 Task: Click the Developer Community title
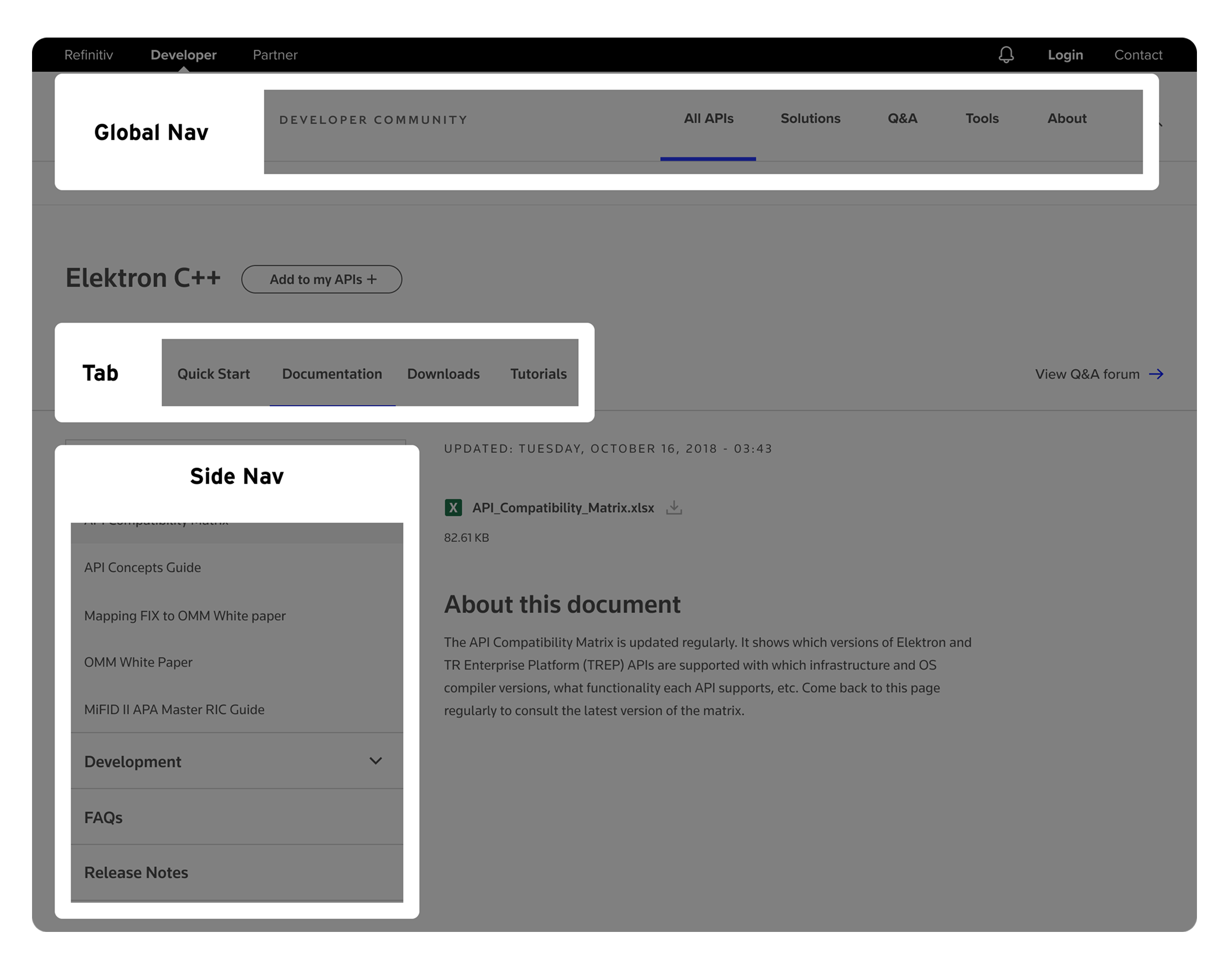click(373, 120)
